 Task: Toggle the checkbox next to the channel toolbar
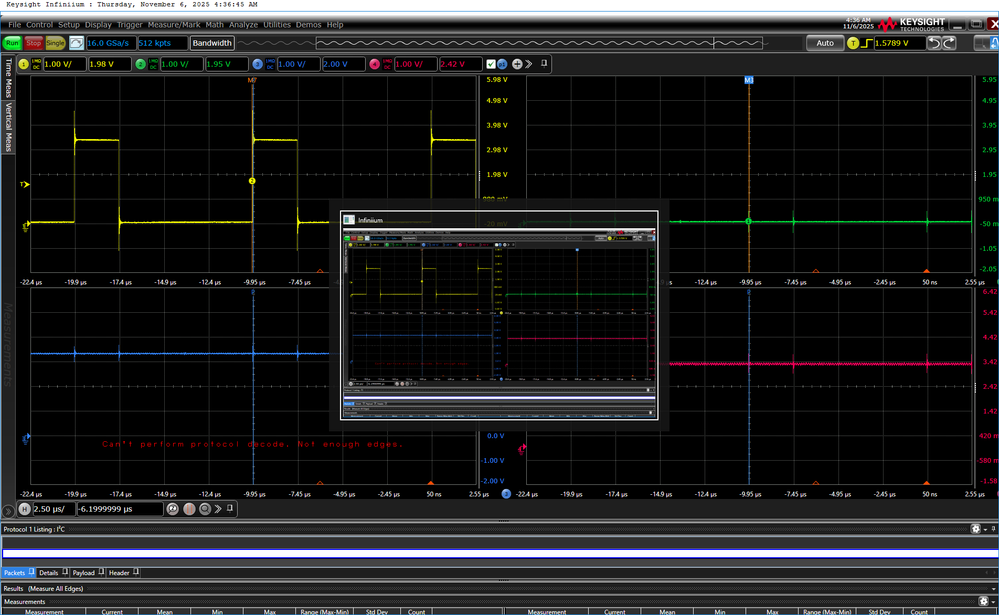pyautogui.click(x=491, y=63)
